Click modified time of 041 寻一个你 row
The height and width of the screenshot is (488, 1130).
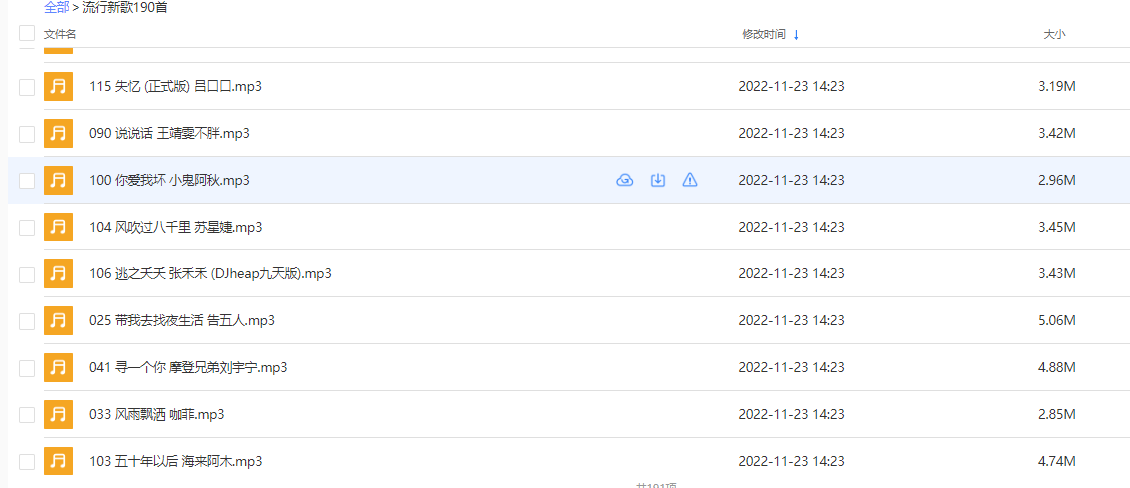click(x=791, y=368)
